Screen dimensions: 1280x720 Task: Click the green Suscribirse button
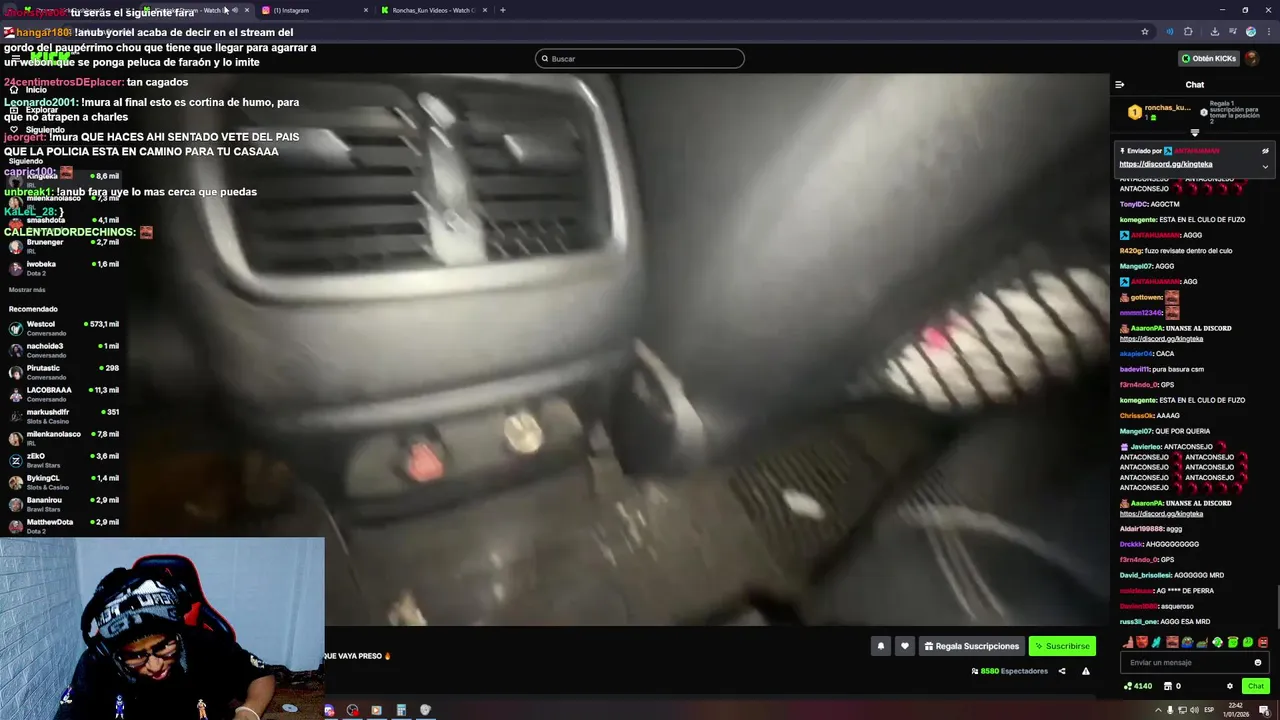(1062, 646)
